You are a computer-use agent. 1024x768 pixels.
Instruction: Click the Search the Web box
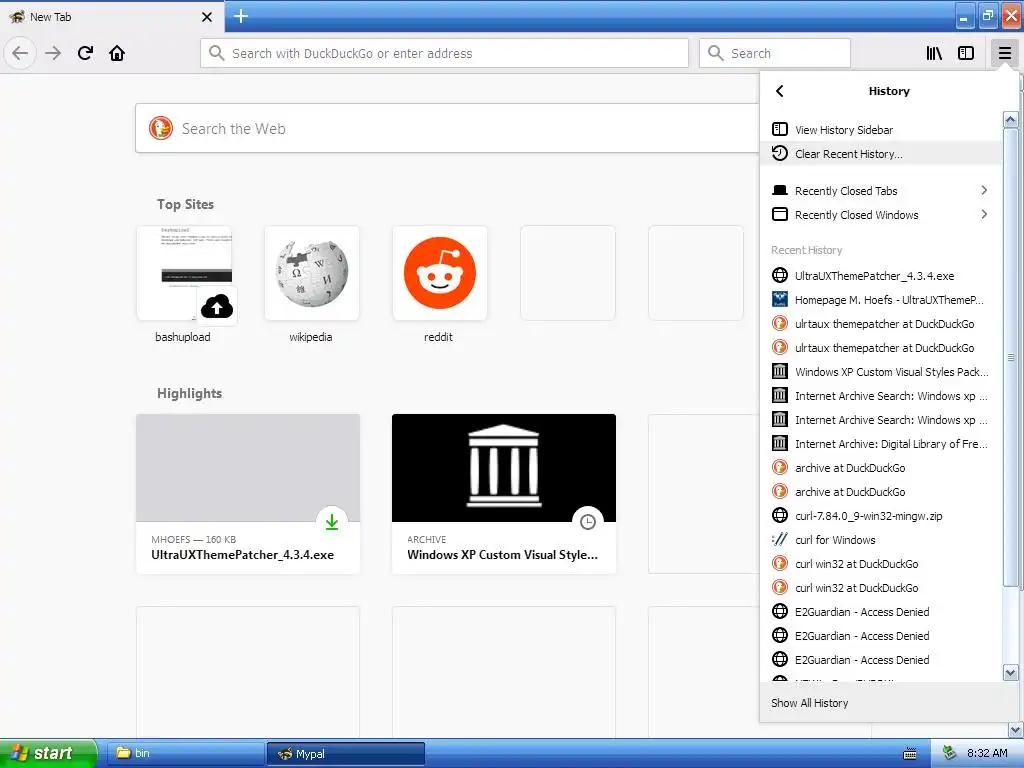[x=447, y=128]
